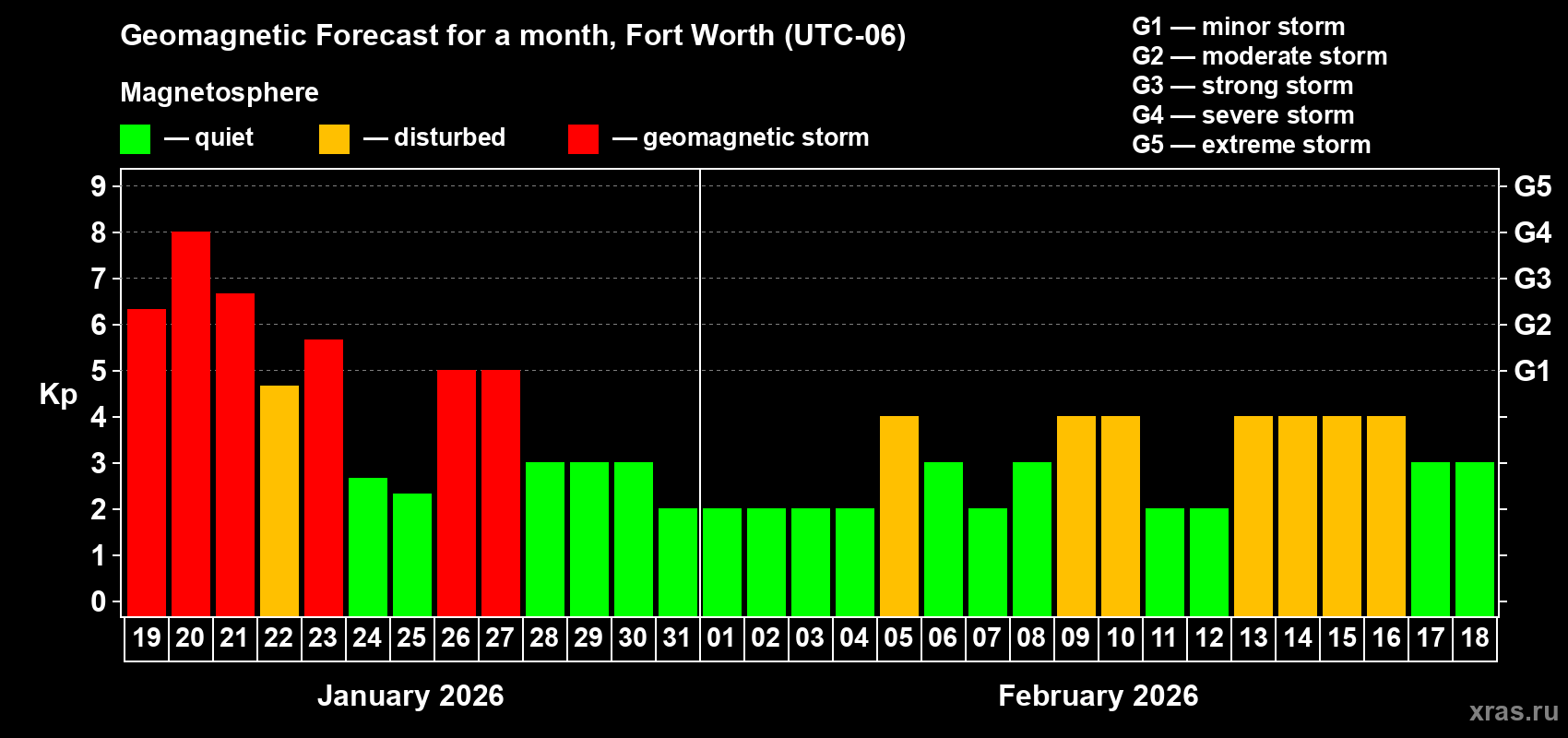Click the date label 20 on the axis

(190, 637)
